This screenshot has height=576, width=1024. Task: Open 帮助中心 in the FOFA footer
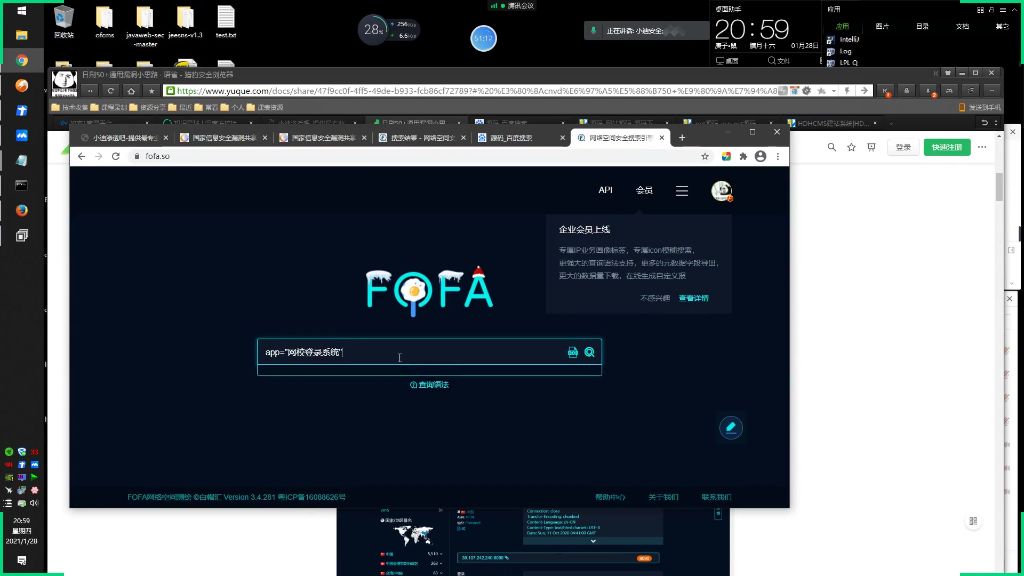(610, 497)
